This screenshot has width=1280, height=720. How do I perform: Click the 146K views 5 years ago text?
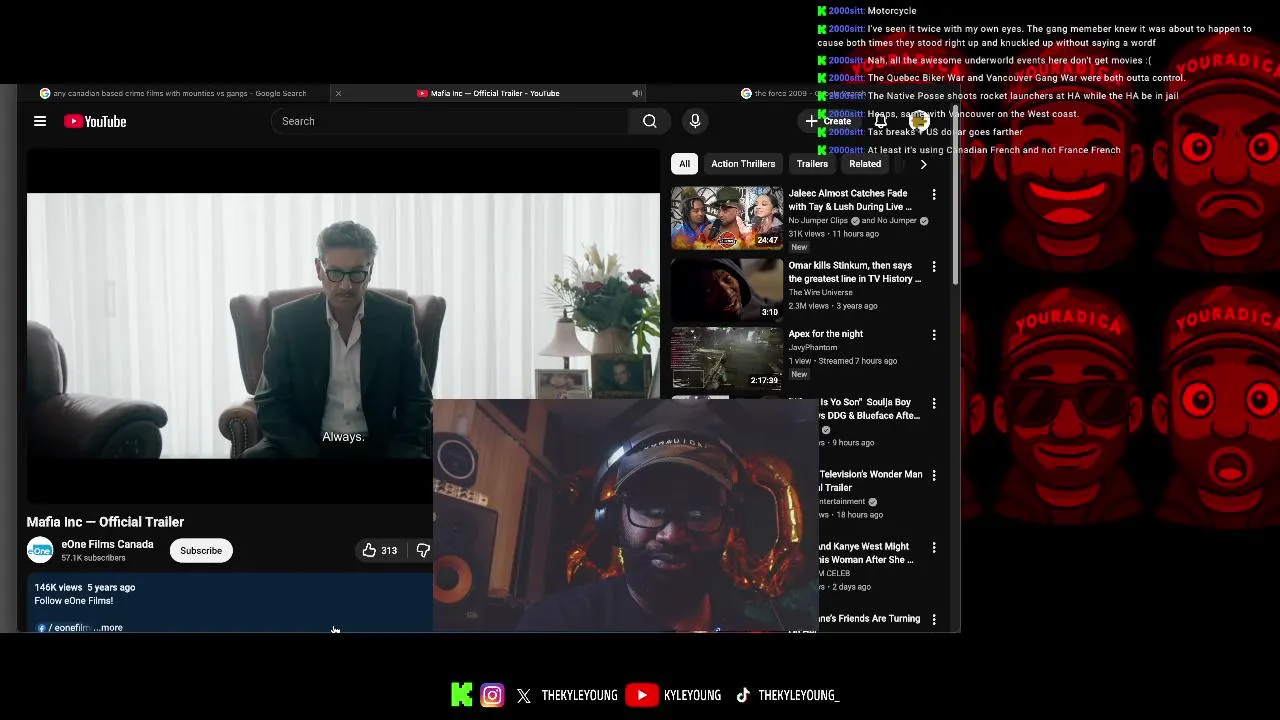tap(84, 587)
